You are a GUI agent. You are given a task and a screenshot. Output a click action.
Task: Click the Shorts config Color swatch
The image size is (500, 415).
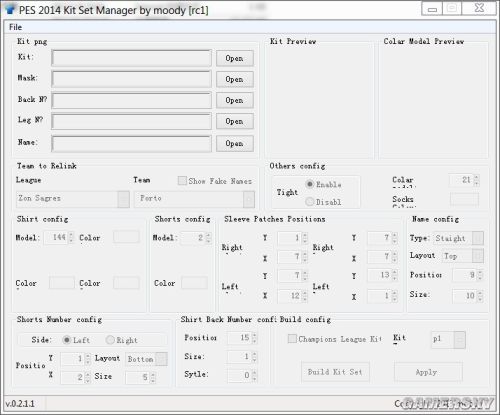click(x=194, y=282)
